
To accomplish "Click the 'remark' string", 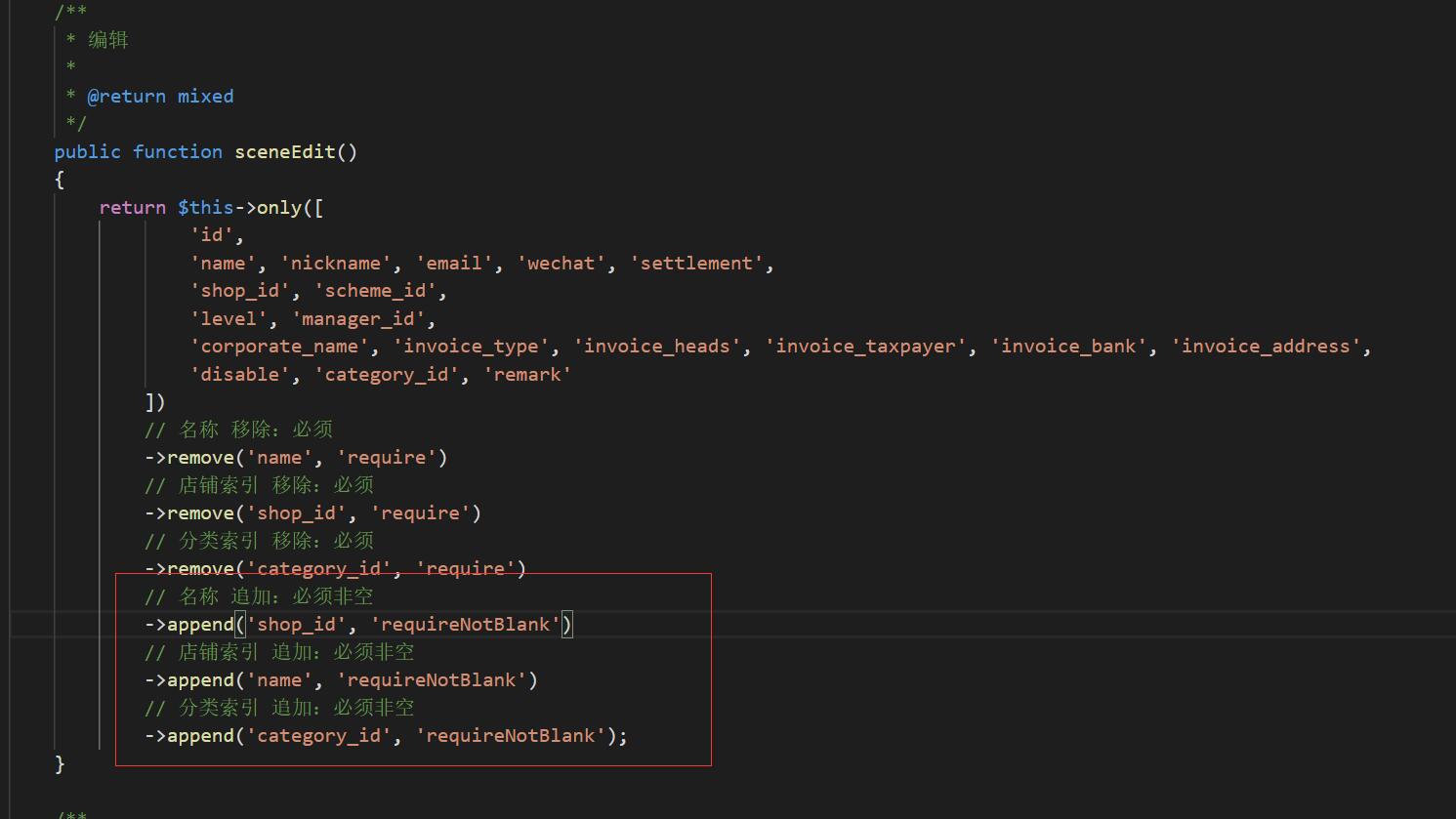I will click(x=527, y=375).
